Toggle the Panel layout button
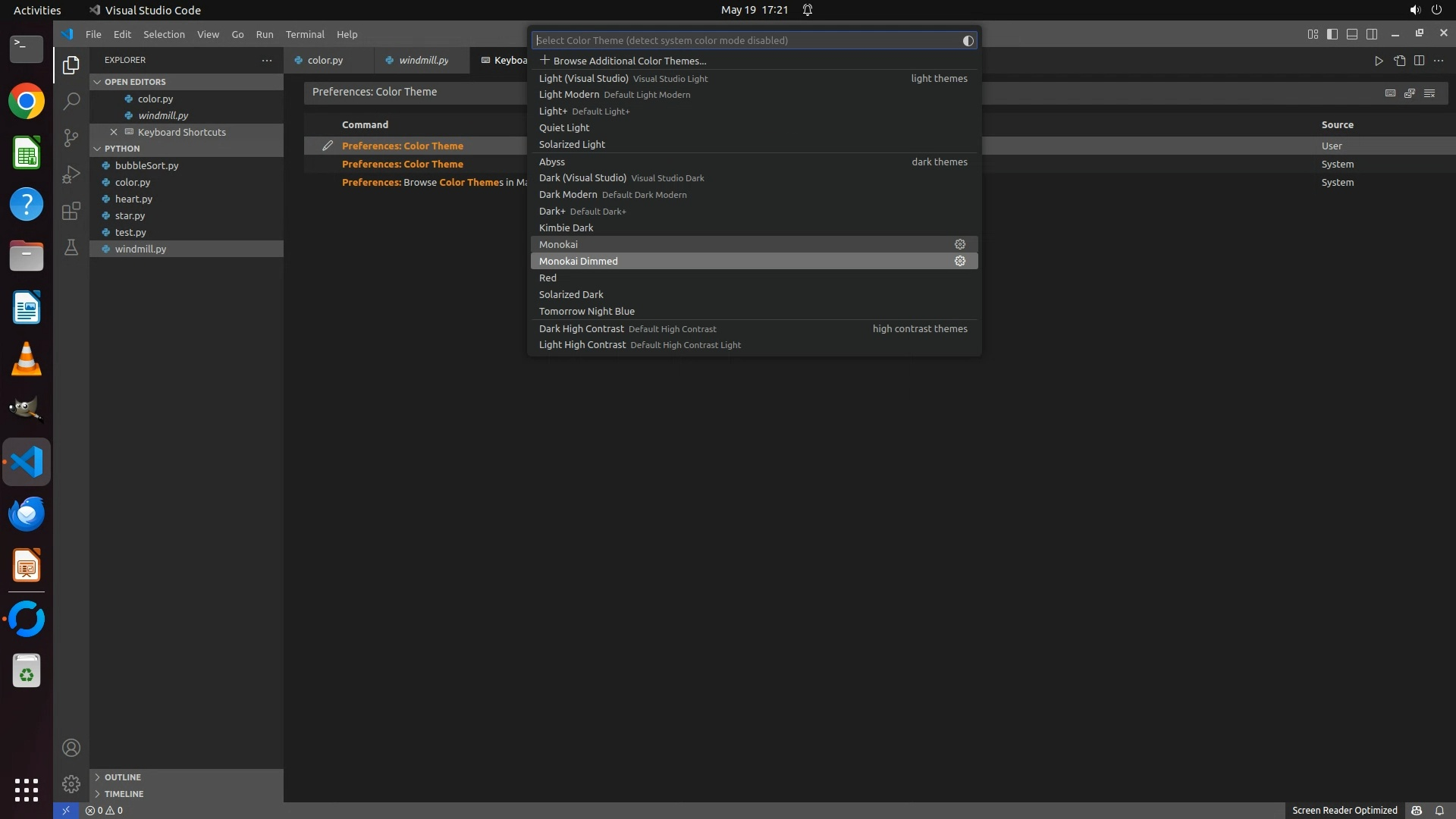Image resolution: width=1456 pixels, height=819 pixels. [x=1352, y=34]
